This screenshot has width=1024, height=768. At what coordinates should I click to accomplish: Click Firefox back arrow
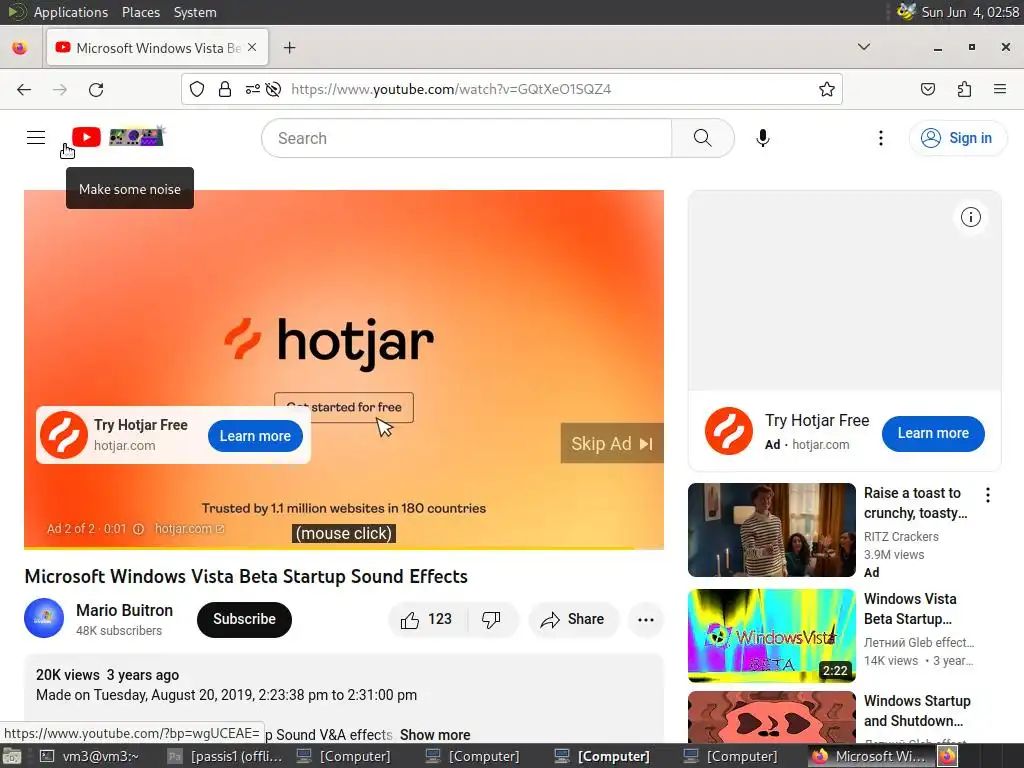[x=24, y=89]
